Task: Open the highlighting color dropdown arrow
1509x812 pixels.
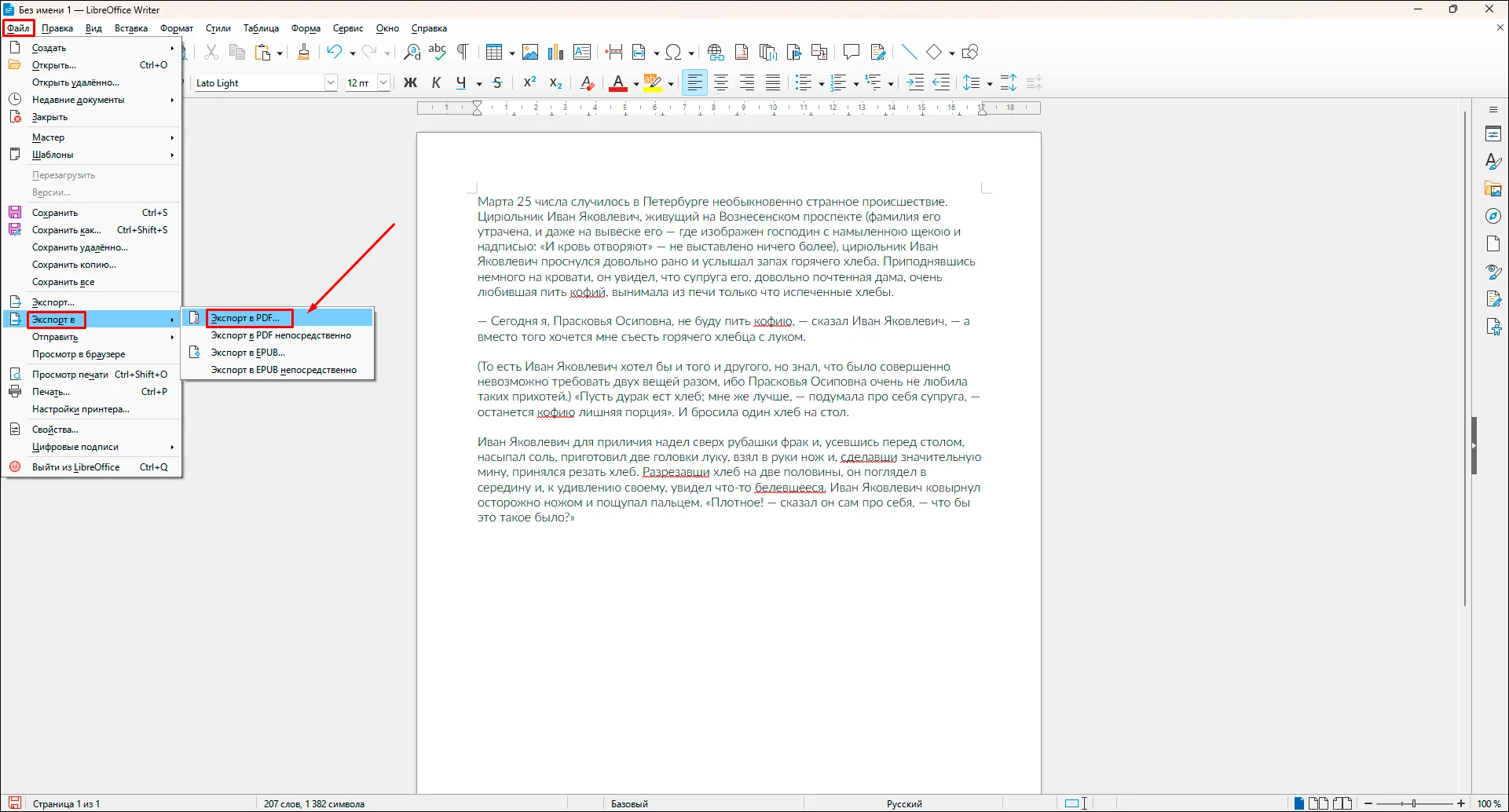Action: click(x=671, y=83)
